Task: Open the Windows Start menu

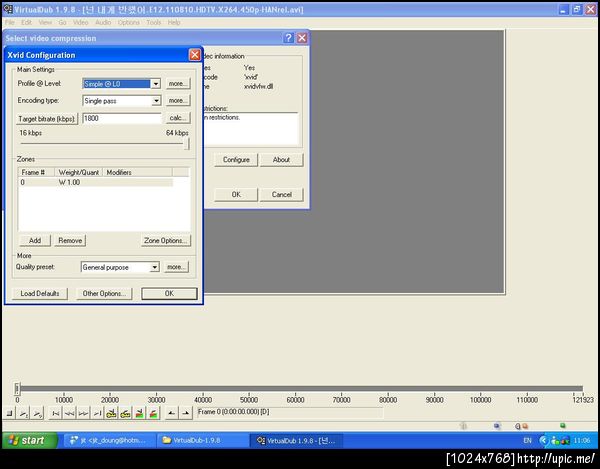Action: tap(29, 440)
